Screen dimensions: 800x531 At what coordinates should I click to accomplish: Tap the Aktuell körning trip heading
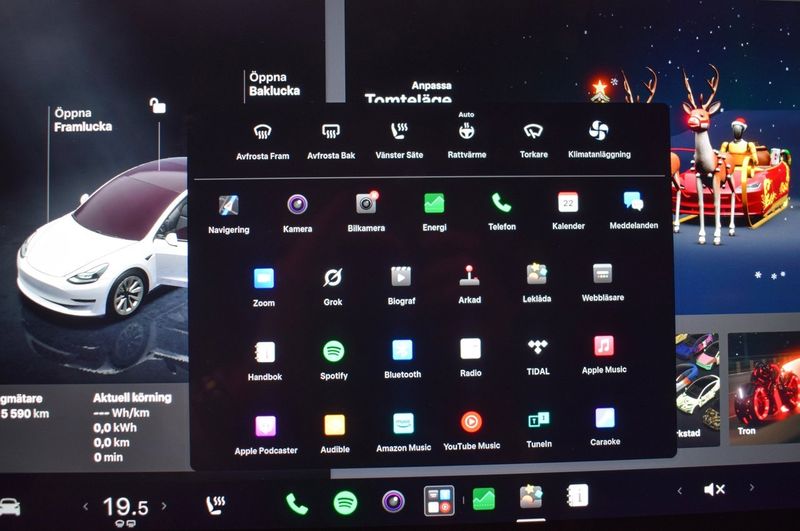[132, 397]
